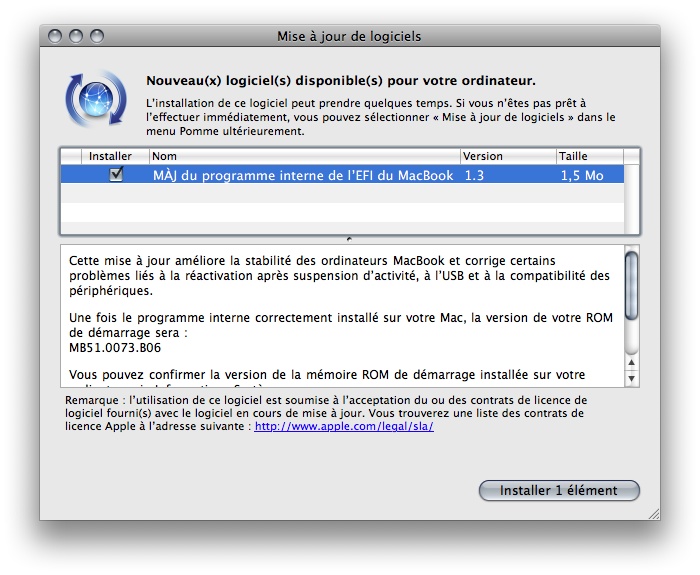Viewport: 700px width, 575px height.
Task: Sort the list by Version column header
Action: click(x=508, y=156)
